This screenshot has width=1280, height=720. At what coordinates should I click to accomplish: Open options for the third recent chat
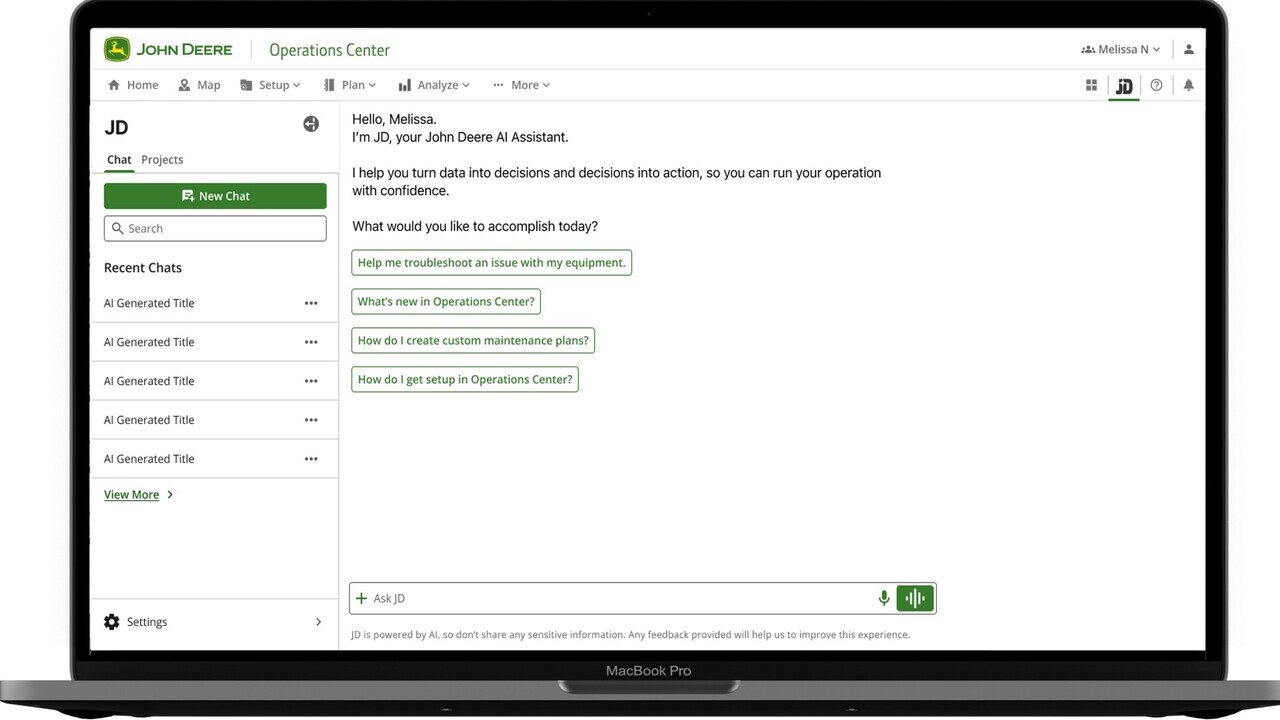311,381
